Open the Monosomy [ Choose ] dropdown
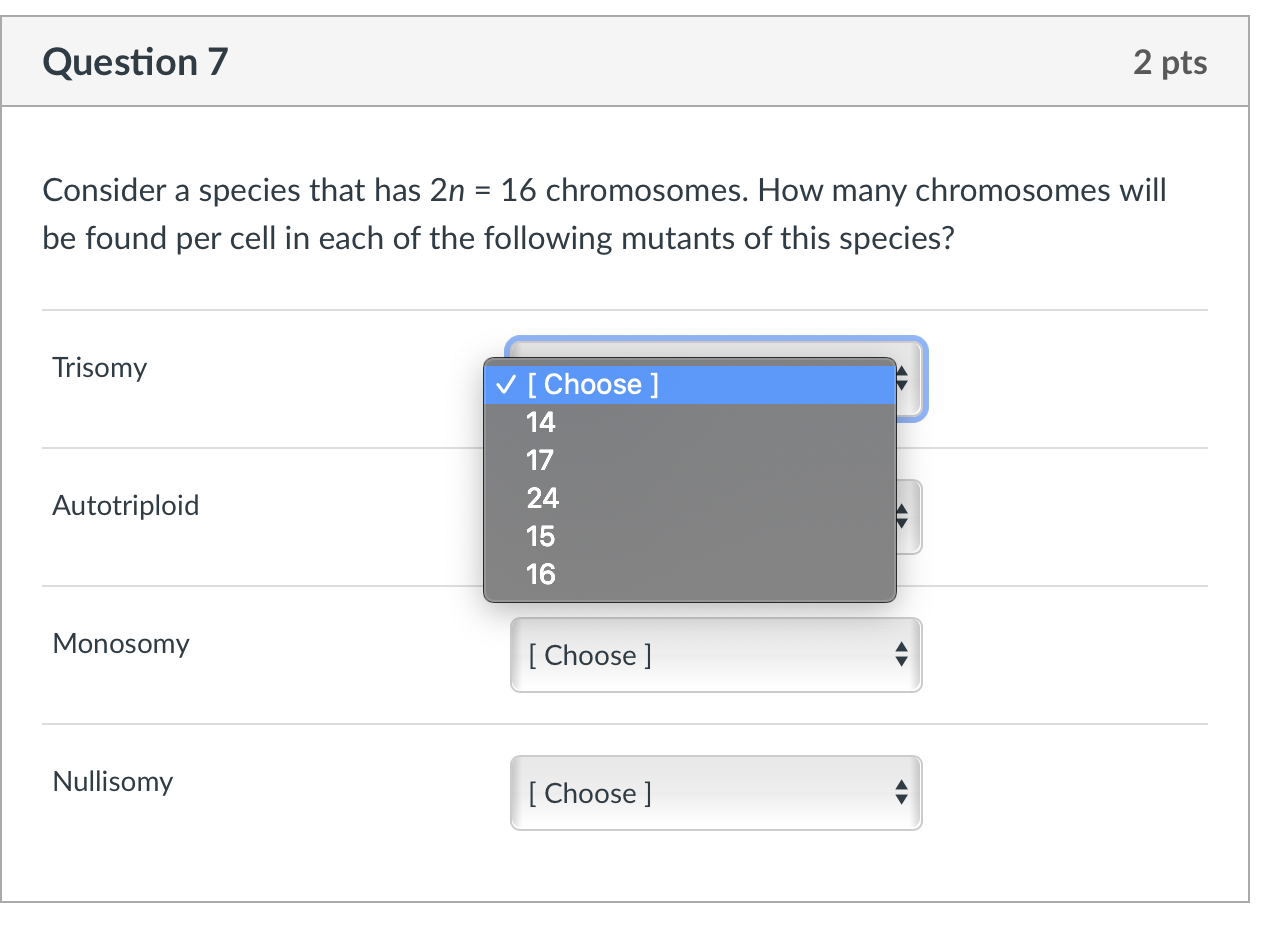The width and height of the screenshot is (1278, 926). pyautogui.click(x=700, y=655)
